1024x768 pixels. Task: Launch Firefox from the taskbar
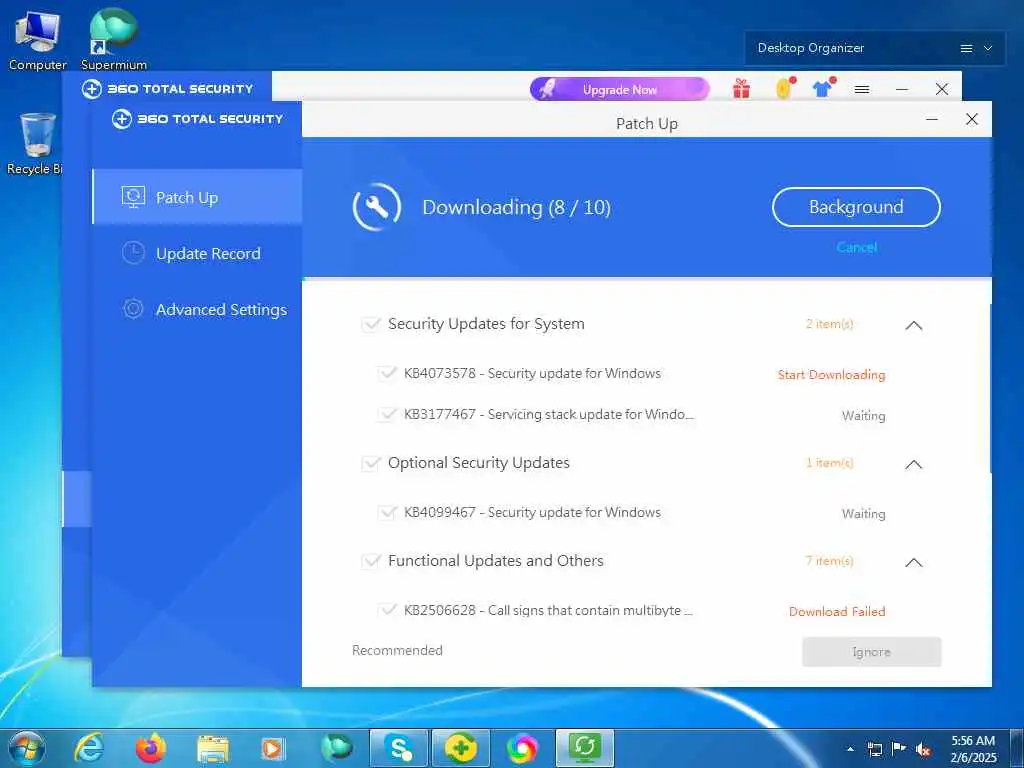click(x=150, y=748)
